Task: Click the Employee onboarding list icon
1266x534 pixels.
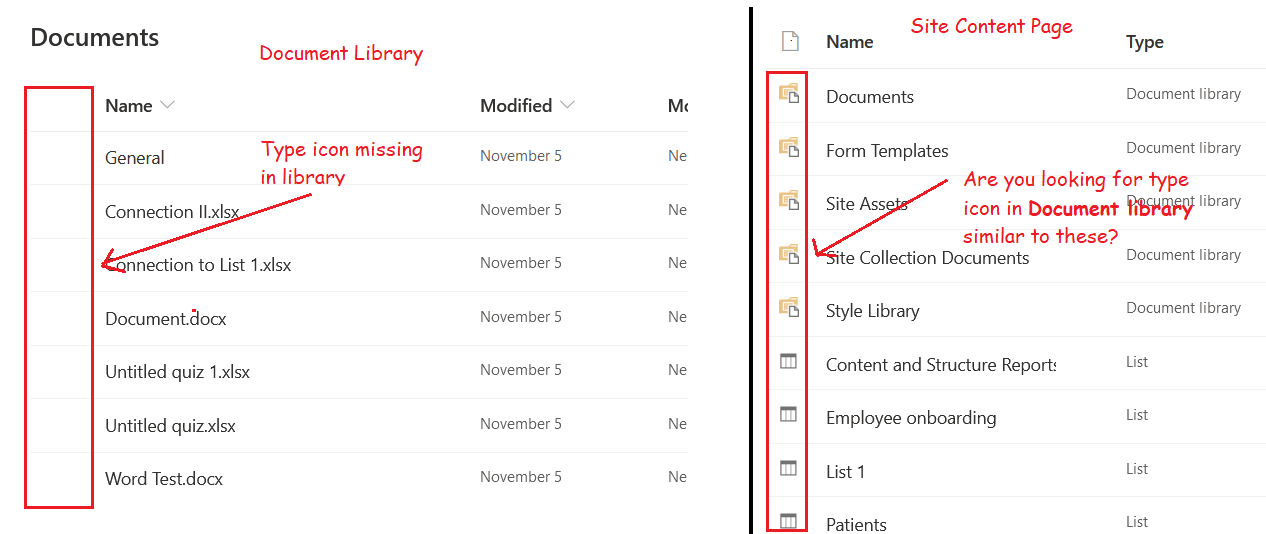Action: [x=788, y=415]
